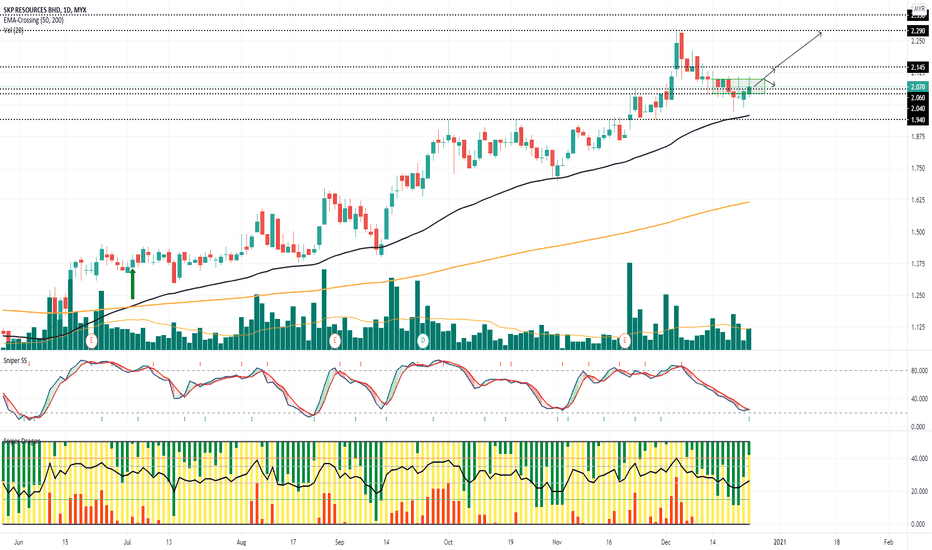
Task: Click the D dividend marker on volume pane
Action: pyautogui.click(x=423, y=341)
